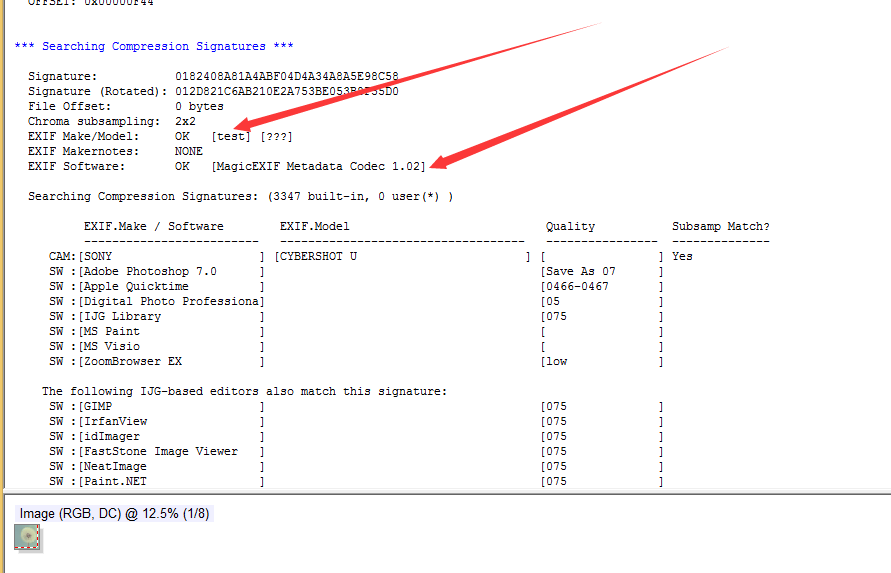Click the 'Image (RGB, DC) @ 12.5% (1/8)' label
The width and height of the screenshot is (891, 573).
[x=114, y=514]
